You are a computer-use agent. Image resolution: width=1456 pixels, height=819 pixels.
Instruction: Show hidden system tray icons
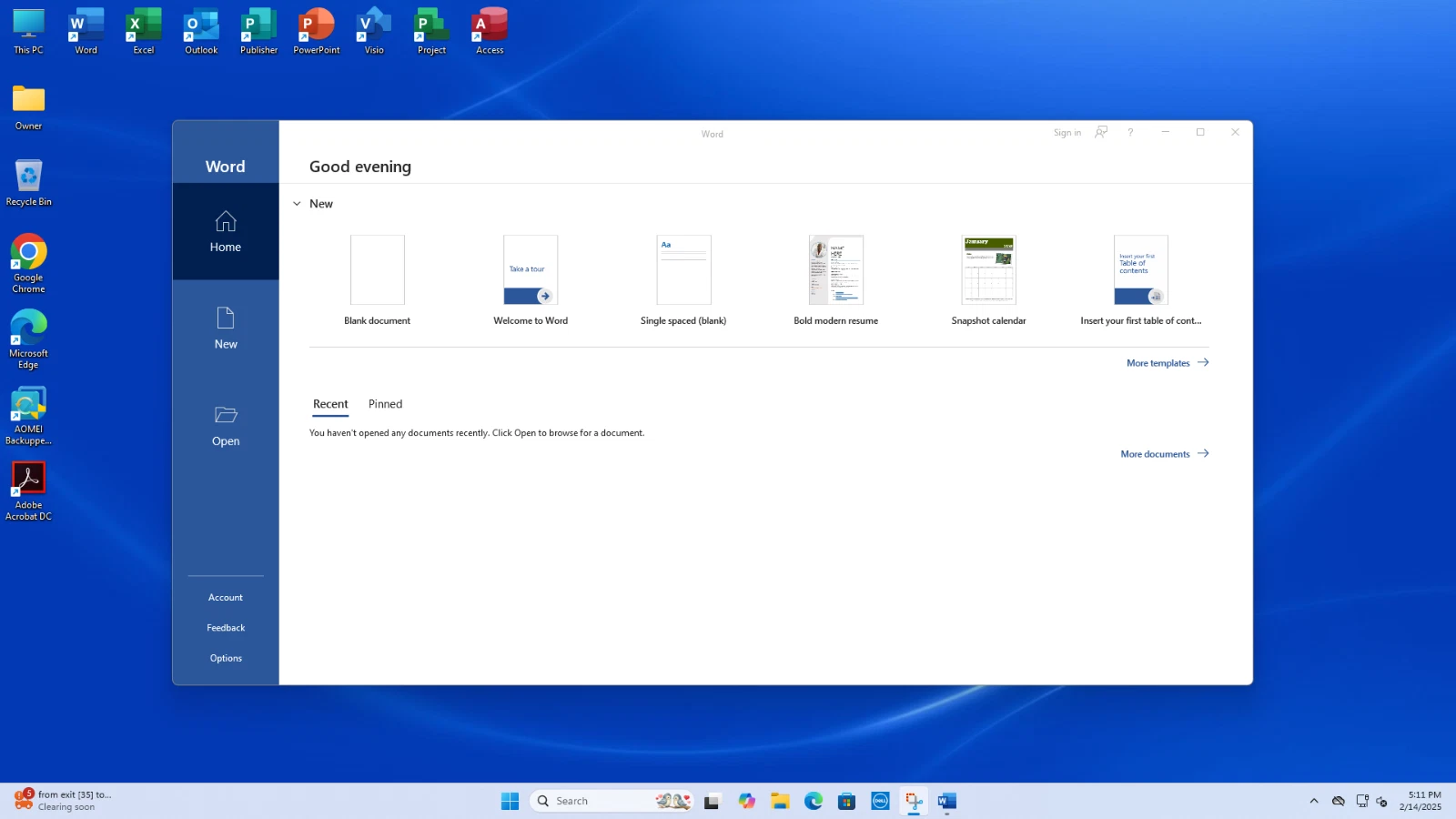point(1314,801)
